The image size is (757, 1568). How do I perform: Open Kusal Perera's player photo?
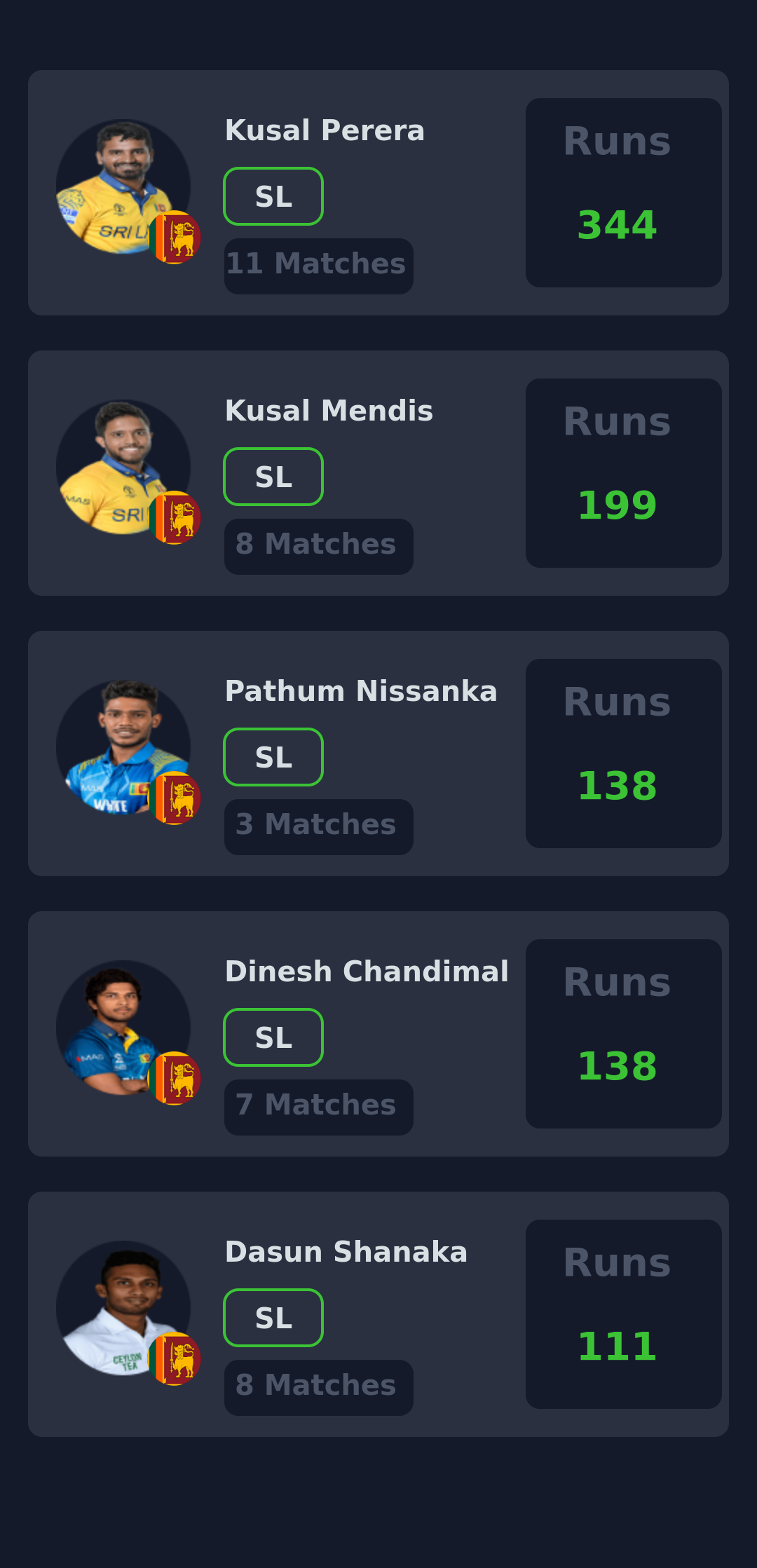123,186
